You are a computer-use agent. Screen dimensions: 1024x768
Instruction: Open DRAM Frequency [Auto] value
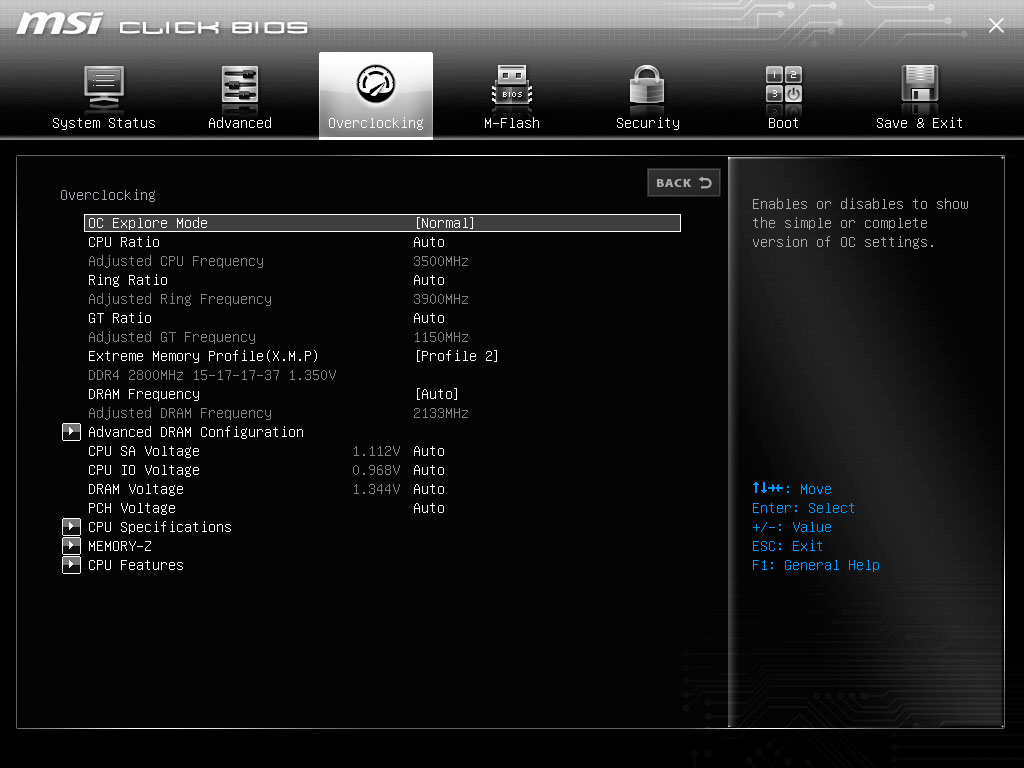pos(437,394)
